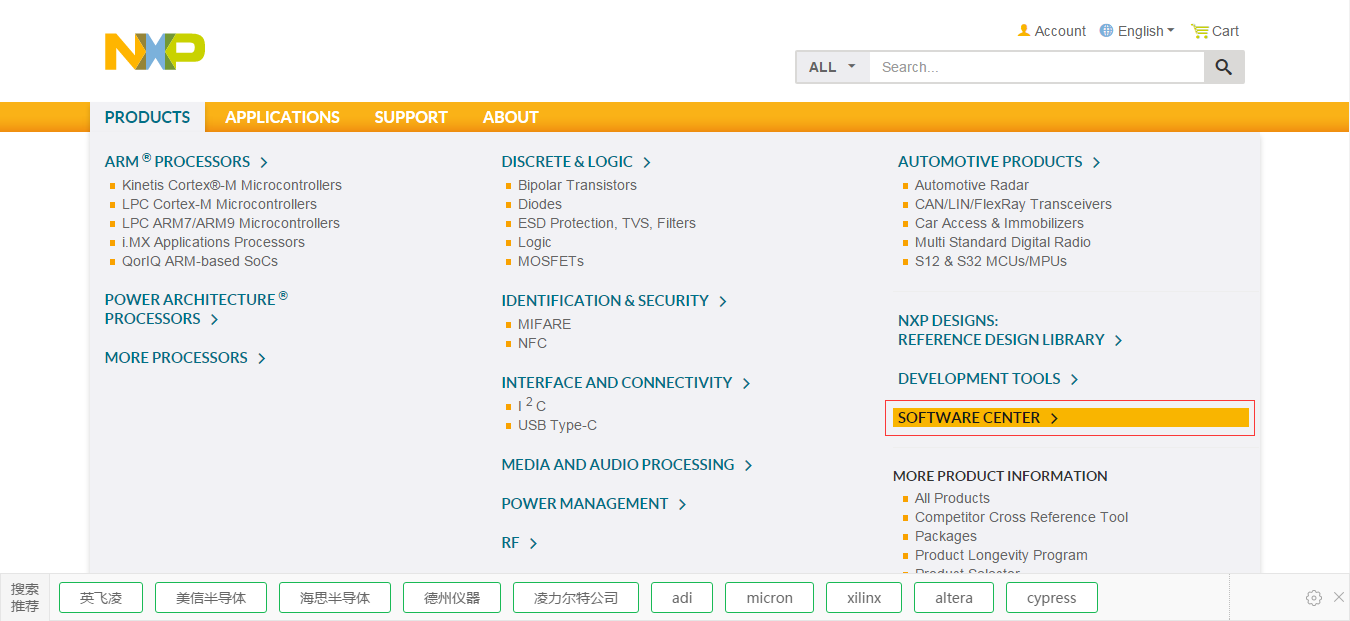Open MEDIA AND AUDIO PROCESSING category
The width and height of the screenshot is (1350, 621).
point(627,465)
